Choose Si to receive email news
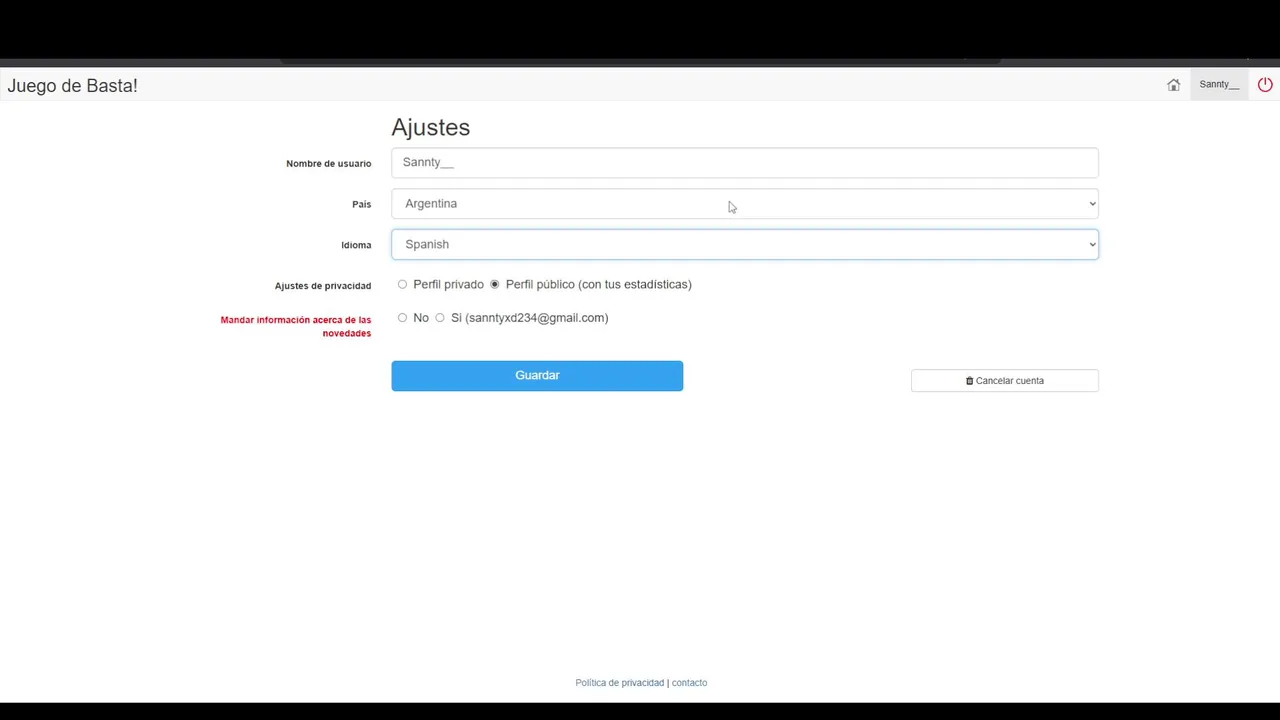This screenshot has width=1280, height=720. click(440, 318)
